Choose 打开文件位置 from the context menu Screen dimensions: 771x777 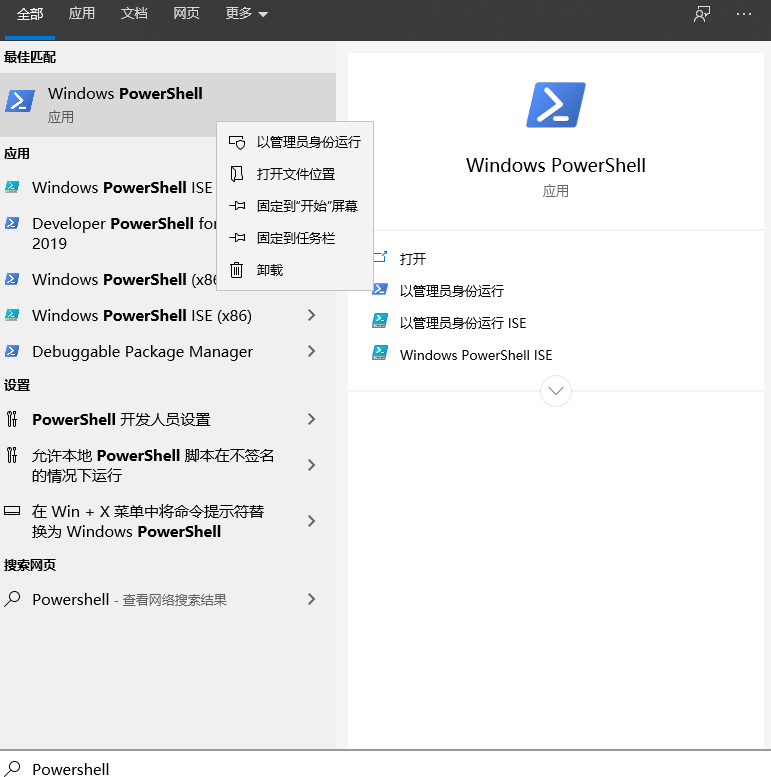295,174
